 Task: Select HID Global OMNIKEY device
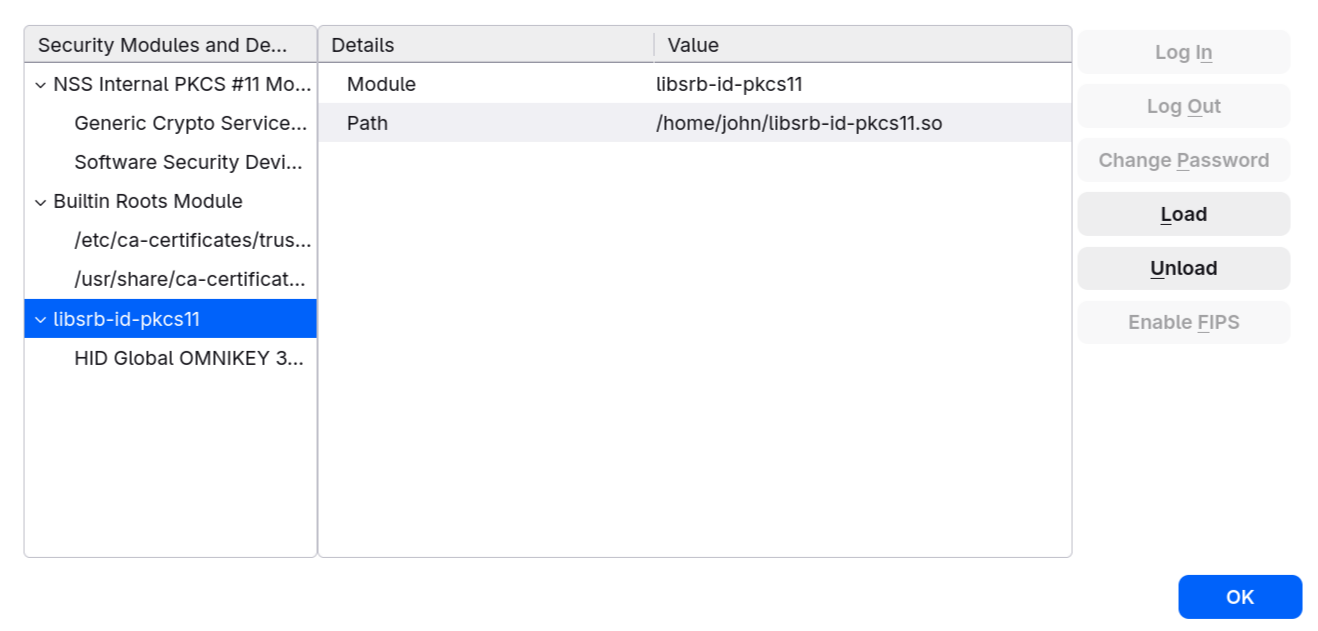coord(171,358)
